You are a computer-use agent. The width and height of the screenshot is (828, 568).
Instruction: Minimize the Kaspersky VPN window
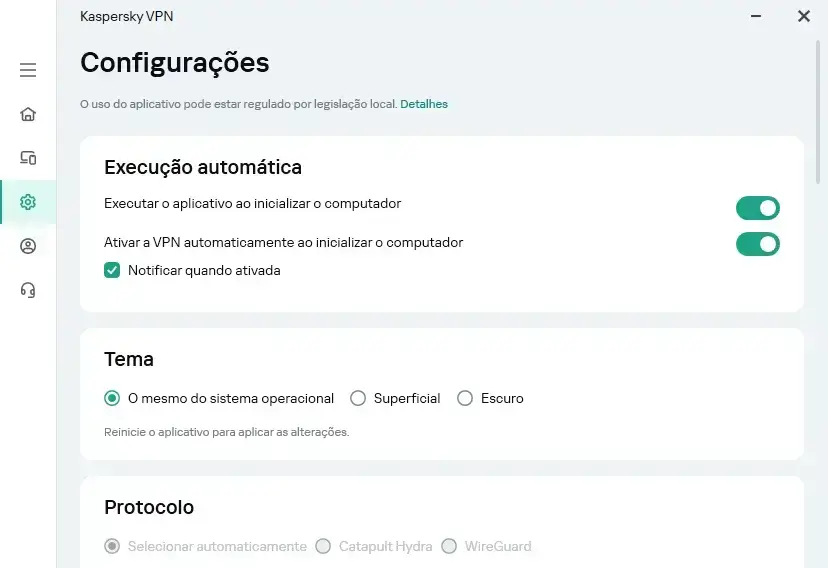pos(756,16)
